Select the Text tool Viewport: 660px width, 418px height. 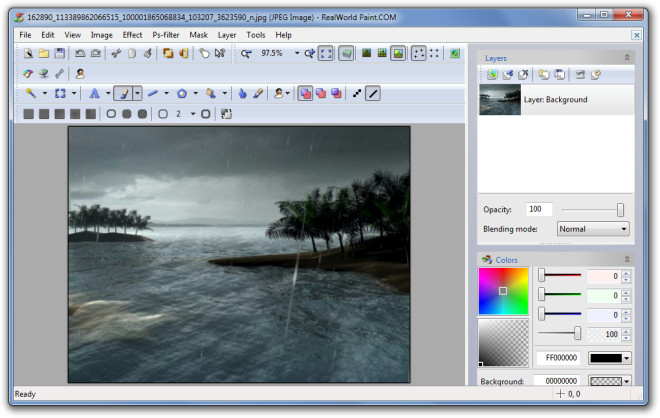pos(95,93)
